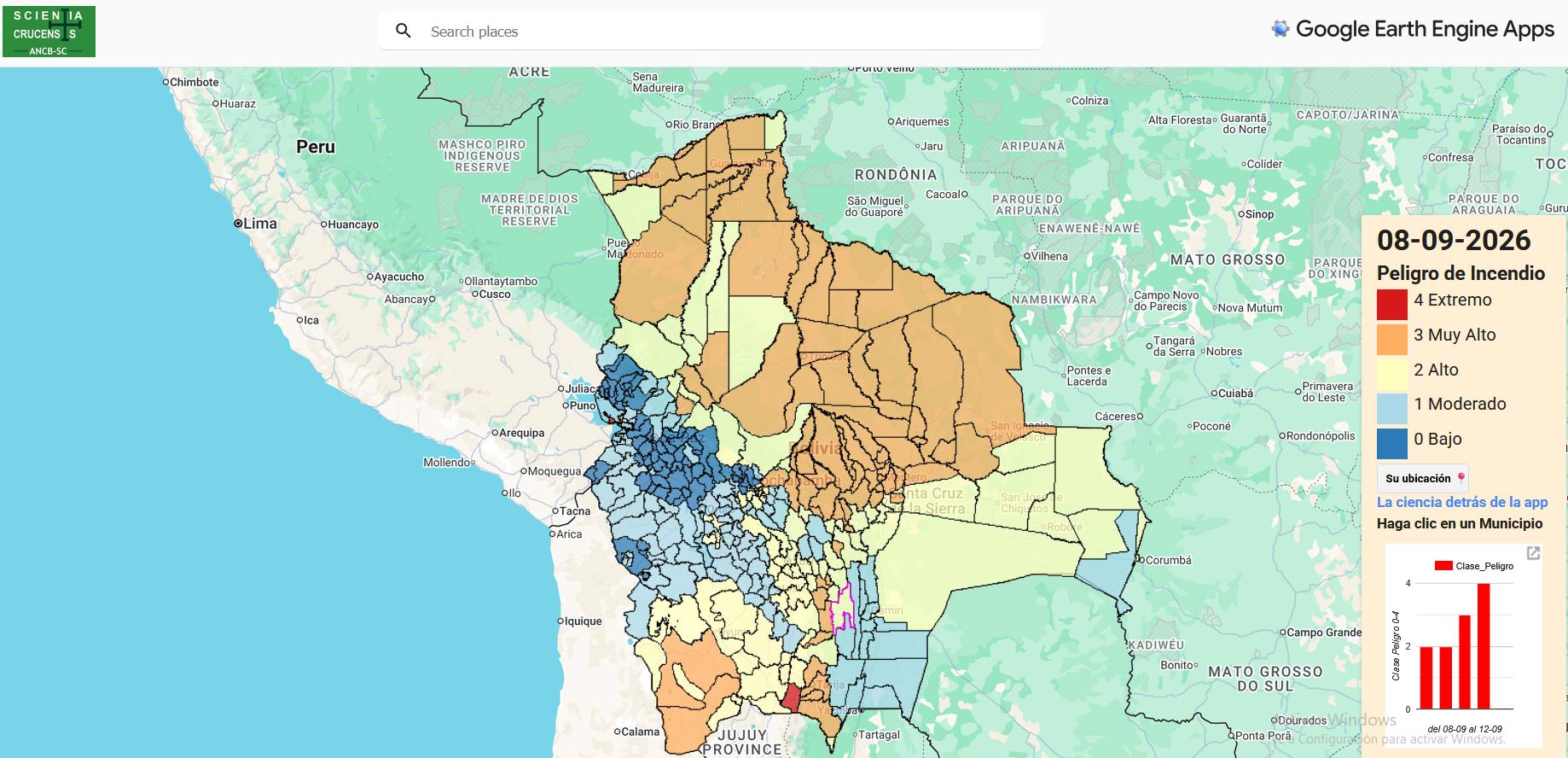Click the chart caption del 08-09 al 12-09
Screen dimensions: 1568x758
point(1465,729)
